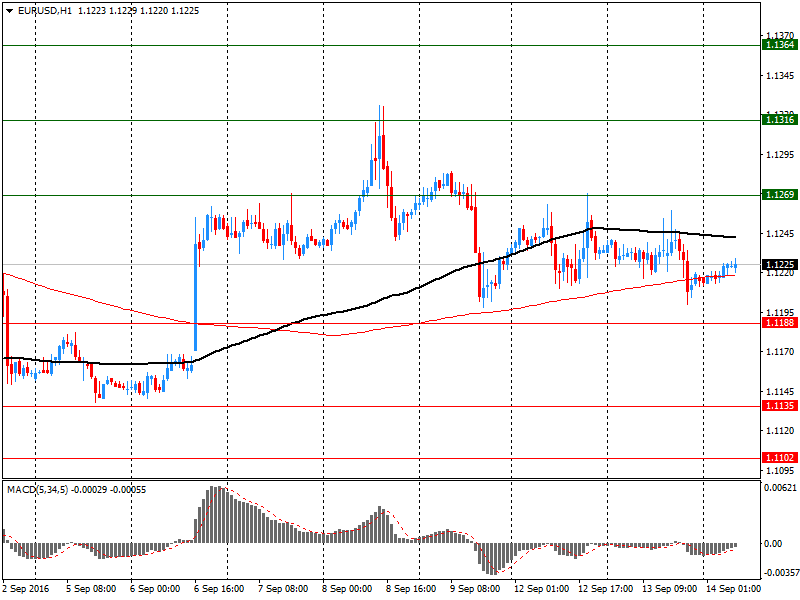Screen dimensions: 800x600
Task: Click the 1.1145 price scale value
Action: point(780,391)
